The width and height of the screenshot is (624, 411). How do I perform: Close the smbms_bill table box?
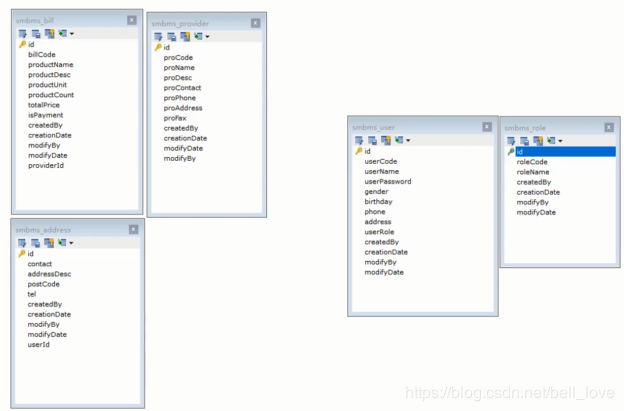point(132,20)
